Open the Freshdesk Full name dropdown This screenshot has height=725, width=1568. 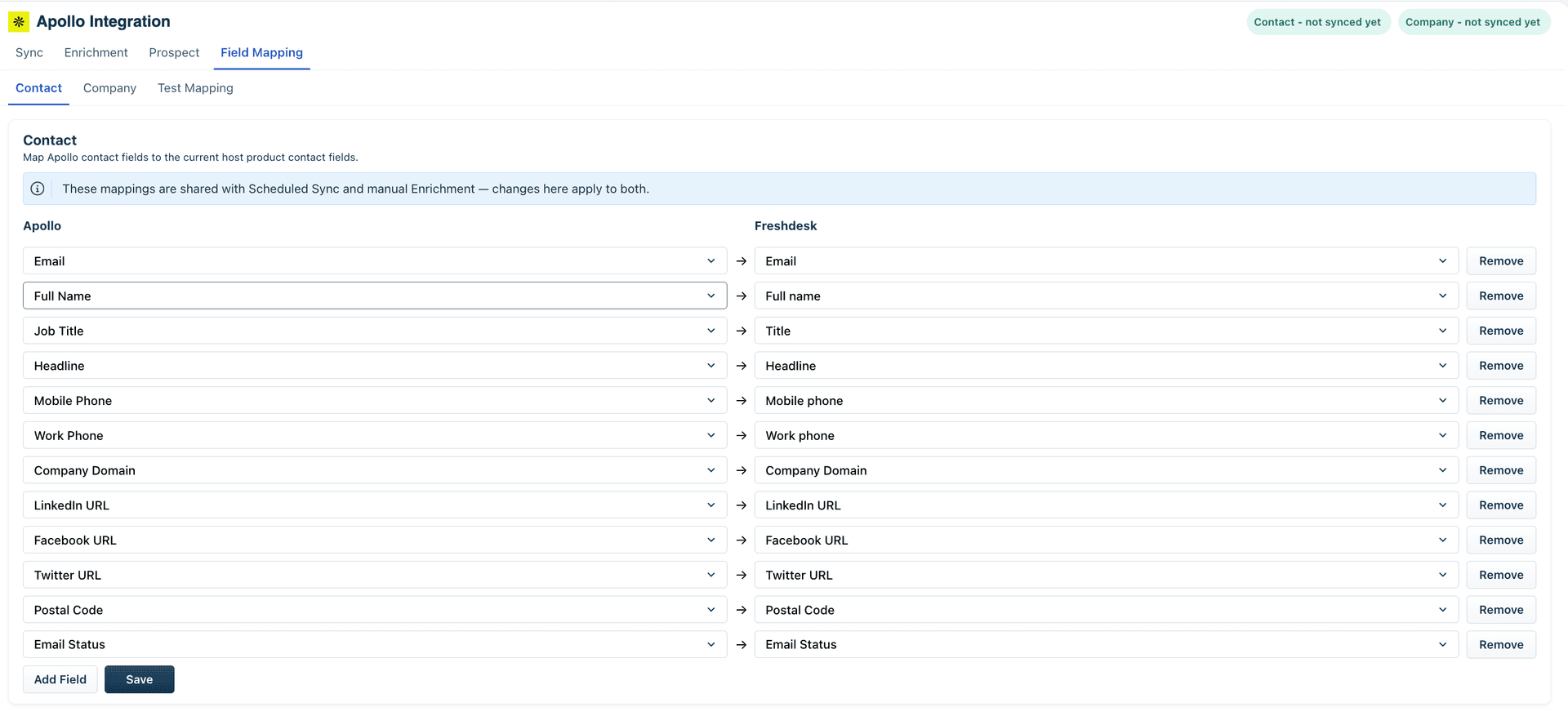pos(1107,296)
